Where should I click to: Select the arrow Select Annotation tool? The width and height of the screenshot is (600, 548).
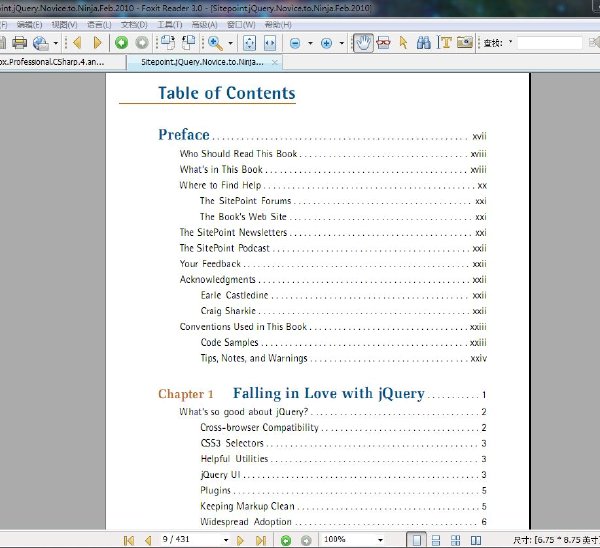tap(403, 42)
